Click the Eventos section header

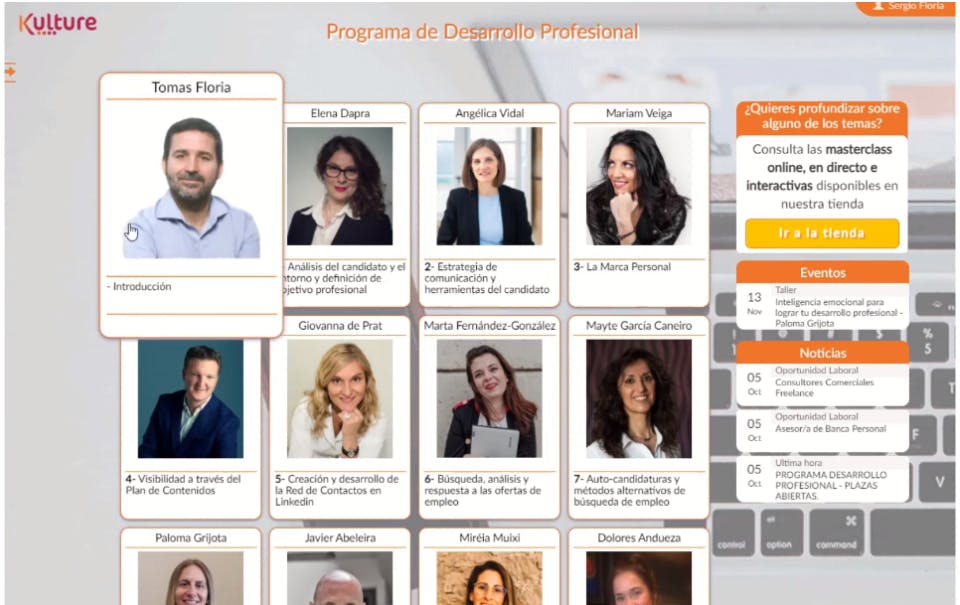click(x=822, y=272)
